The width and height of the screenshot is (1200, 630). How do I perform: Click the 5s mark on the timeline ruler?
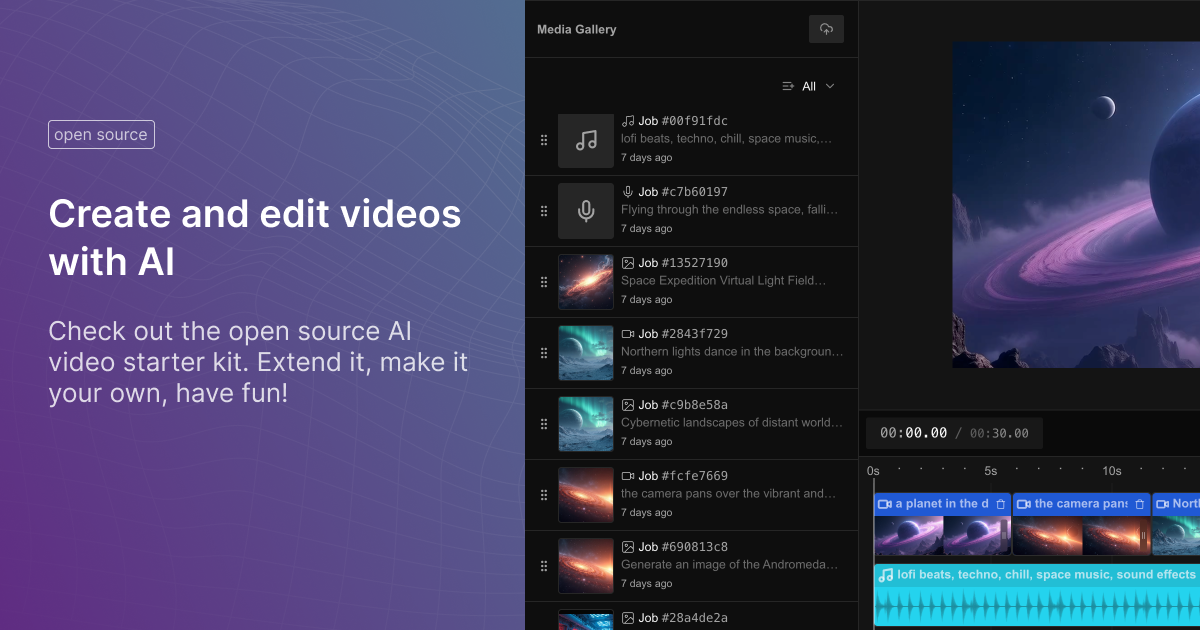[x=991, y=470]
